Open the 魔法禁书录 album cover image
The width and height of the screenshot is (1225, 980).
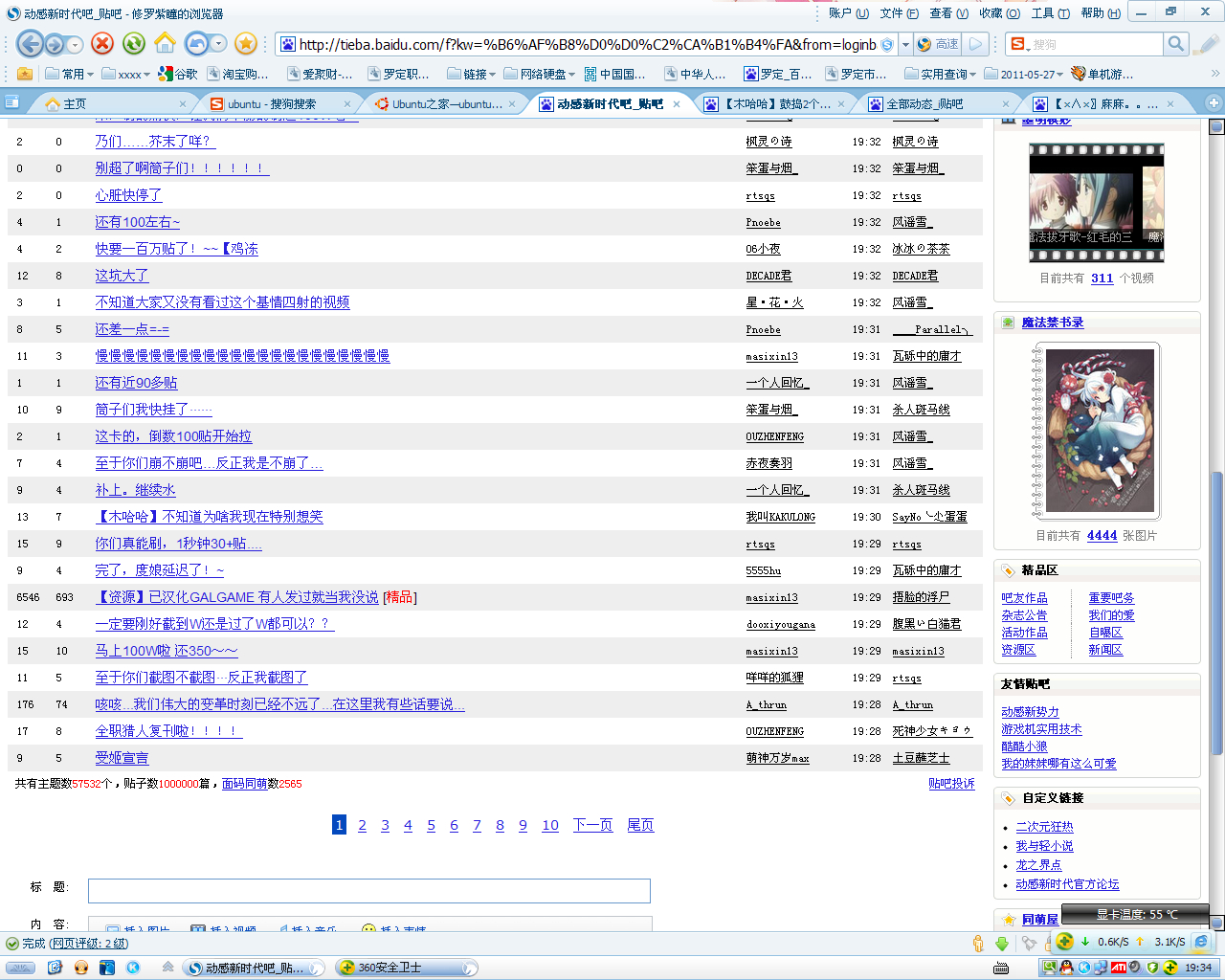(1100, 431)
